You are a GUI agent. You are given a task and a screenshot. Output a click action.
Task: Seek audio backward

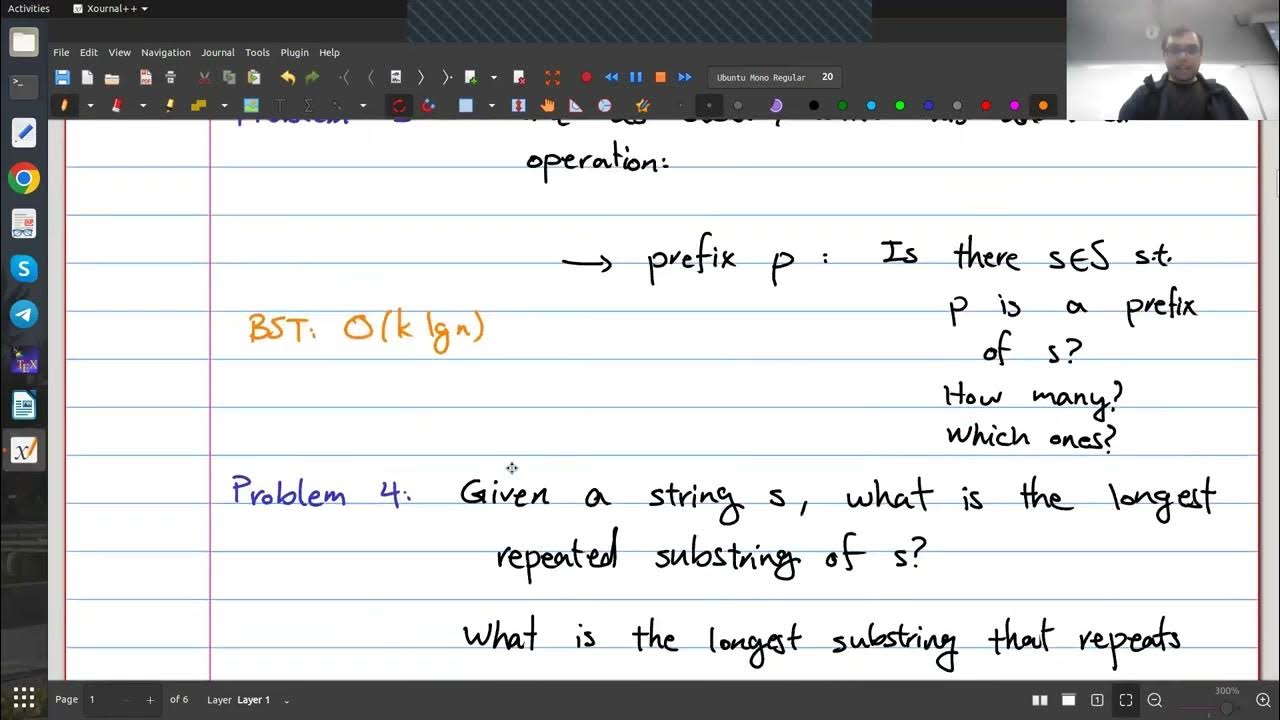click(x=612, y=77)
